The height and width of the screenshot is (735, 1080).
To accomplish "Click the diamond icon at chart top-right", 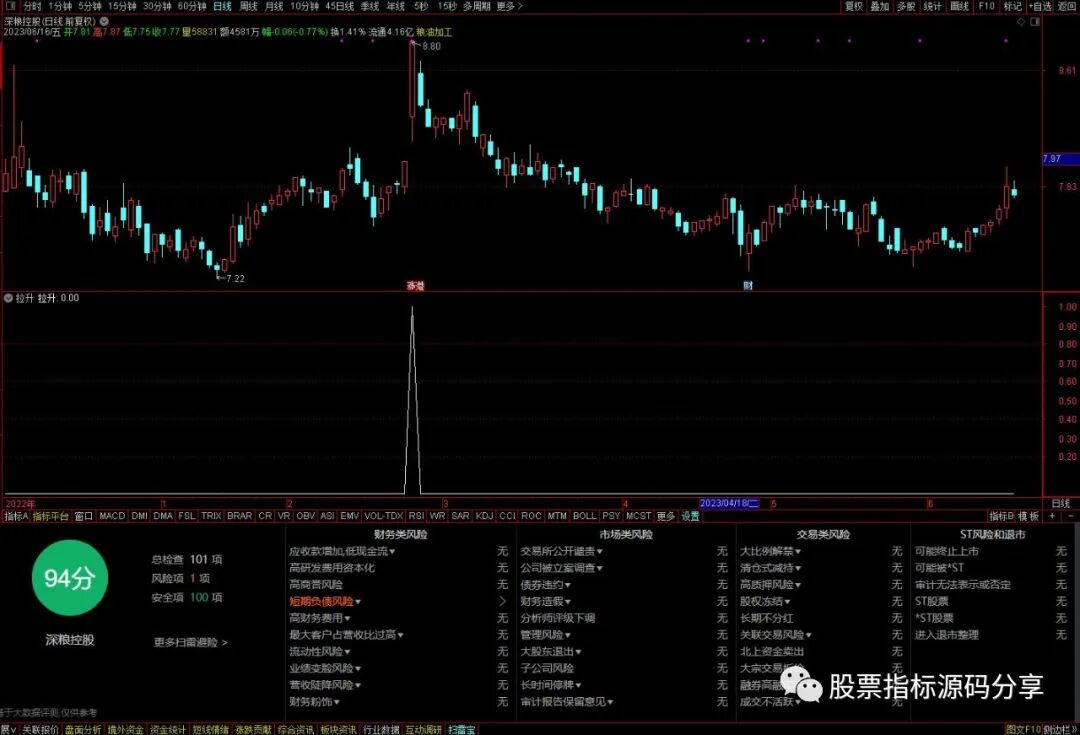I will [x=1021, y=22].
